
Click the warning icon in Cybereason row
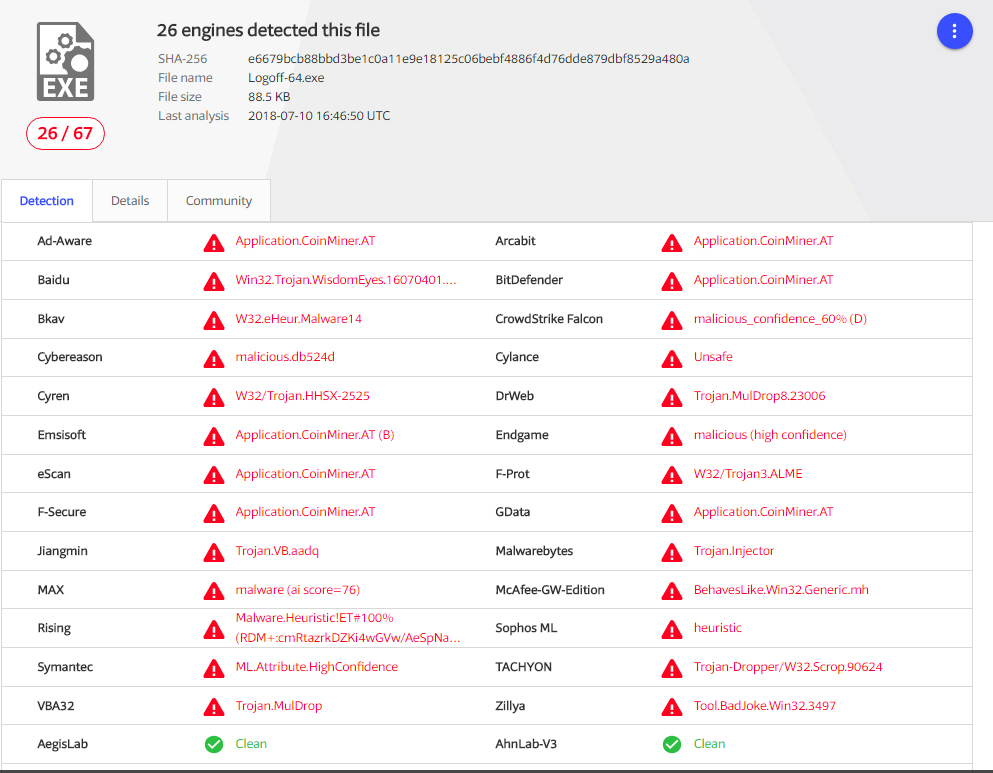click(x=214, y=359)
